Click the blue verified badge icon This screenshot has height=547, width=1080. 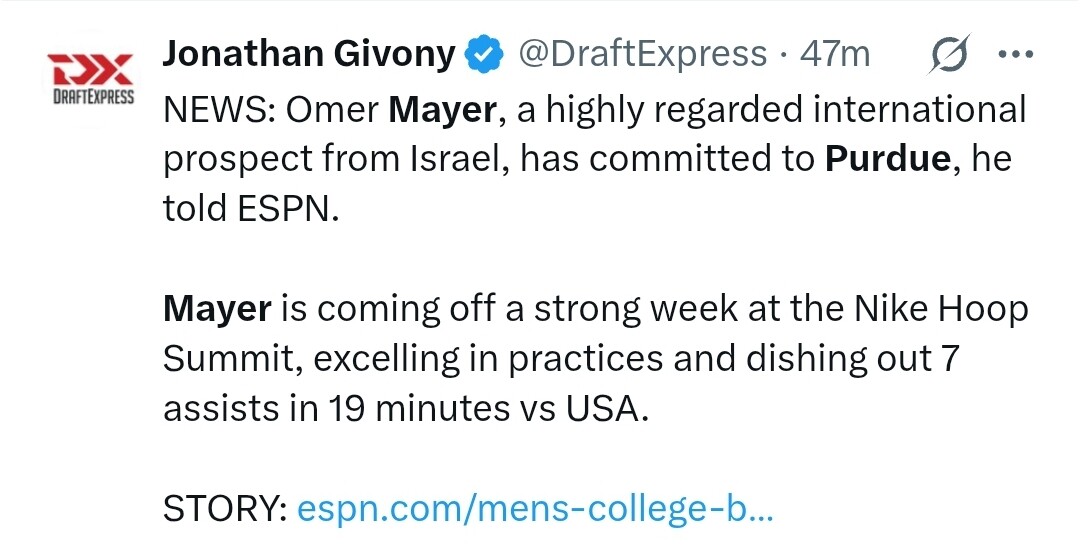click(486, 54)
